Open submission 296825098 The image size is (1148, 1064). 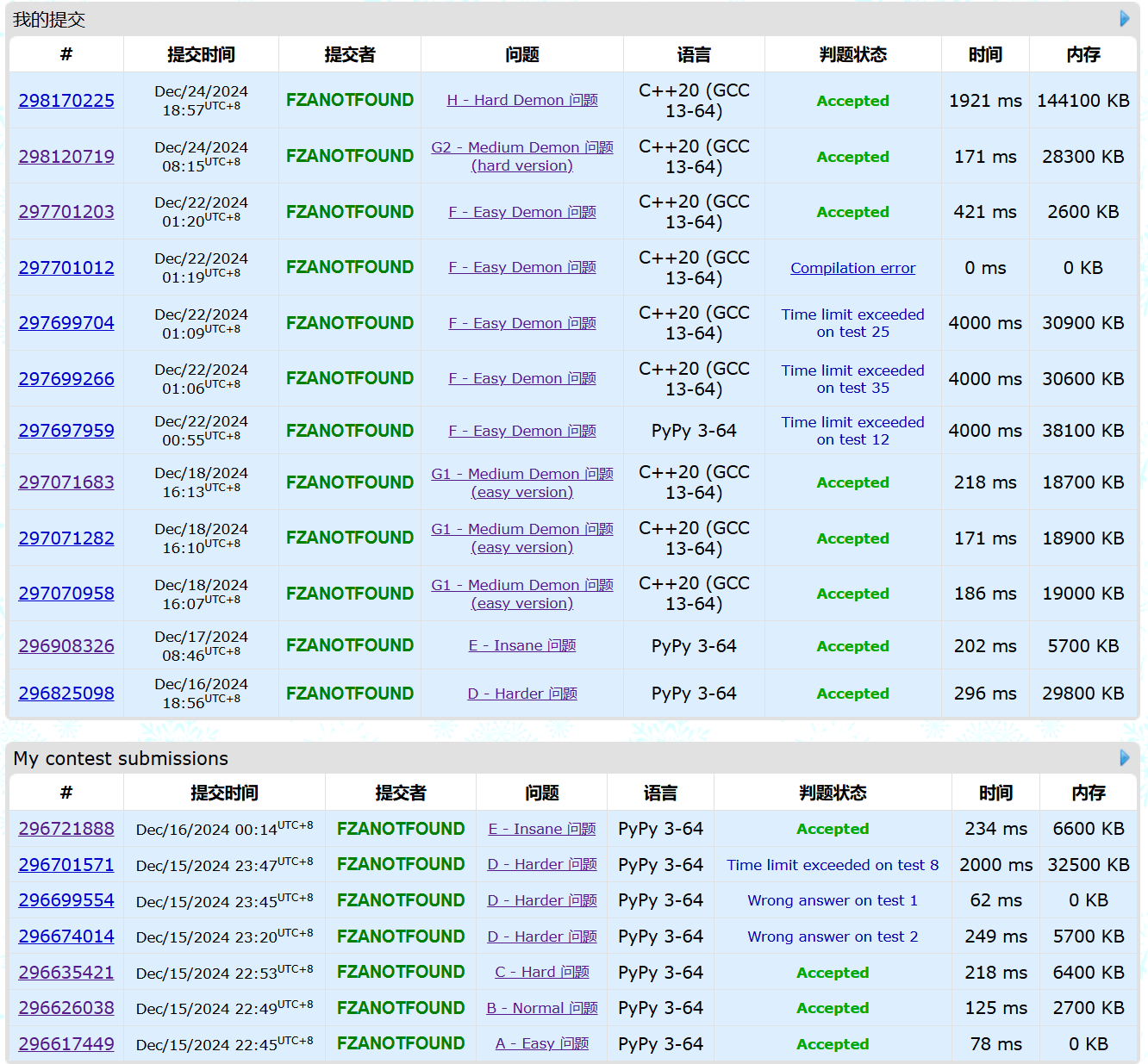click(66, 694)
